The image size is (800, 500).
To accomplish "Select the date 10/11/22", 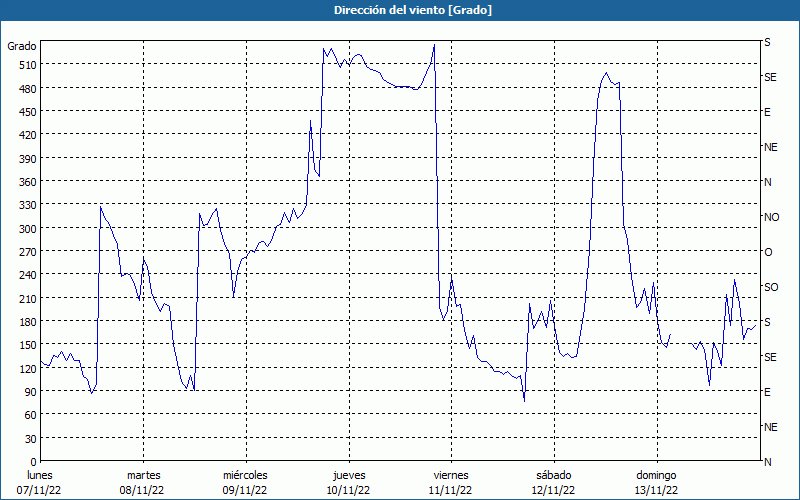I will coord(348,490).
